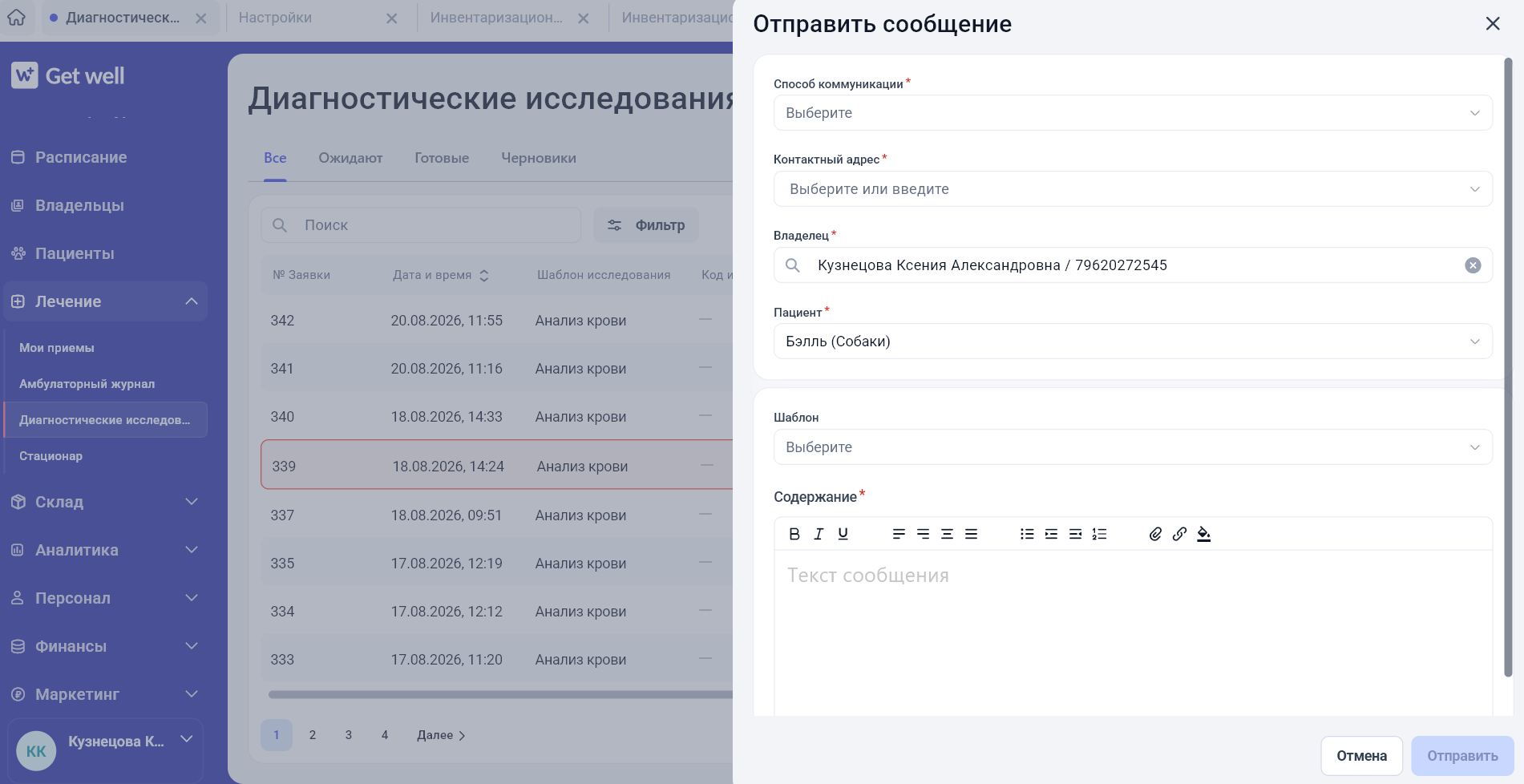Open the Фильтр button
The width and height of the screenshot is (1524, 784).
tap(645, 225)
